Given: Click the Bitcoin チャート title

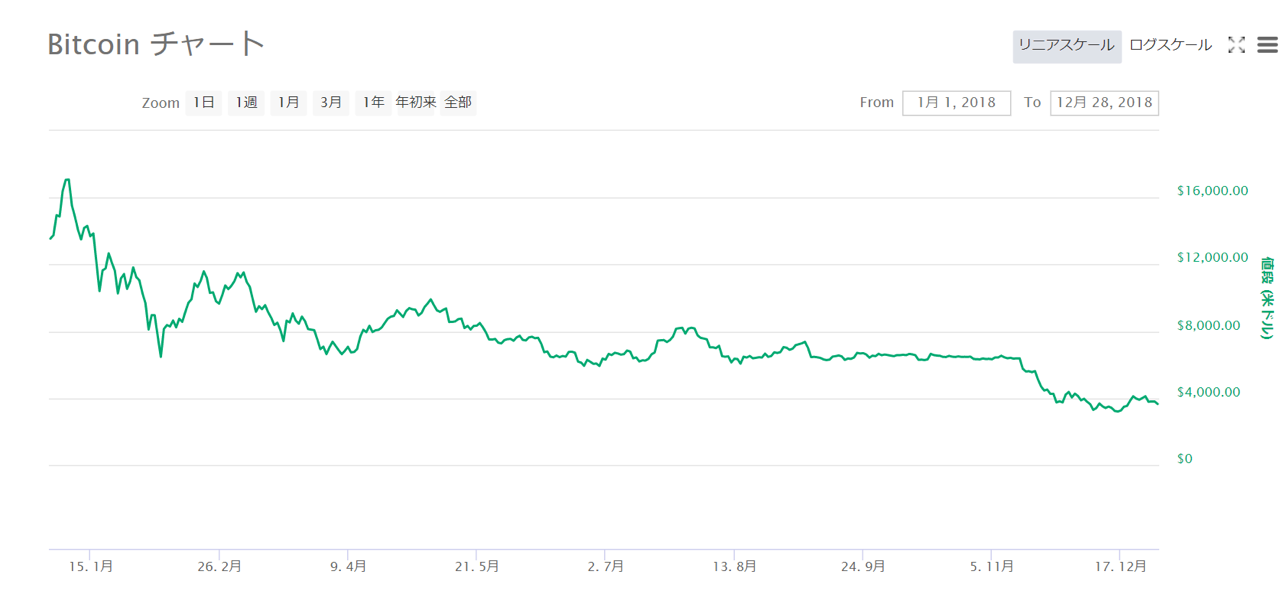Looking at the screenshot, I should tap(156, 44).
